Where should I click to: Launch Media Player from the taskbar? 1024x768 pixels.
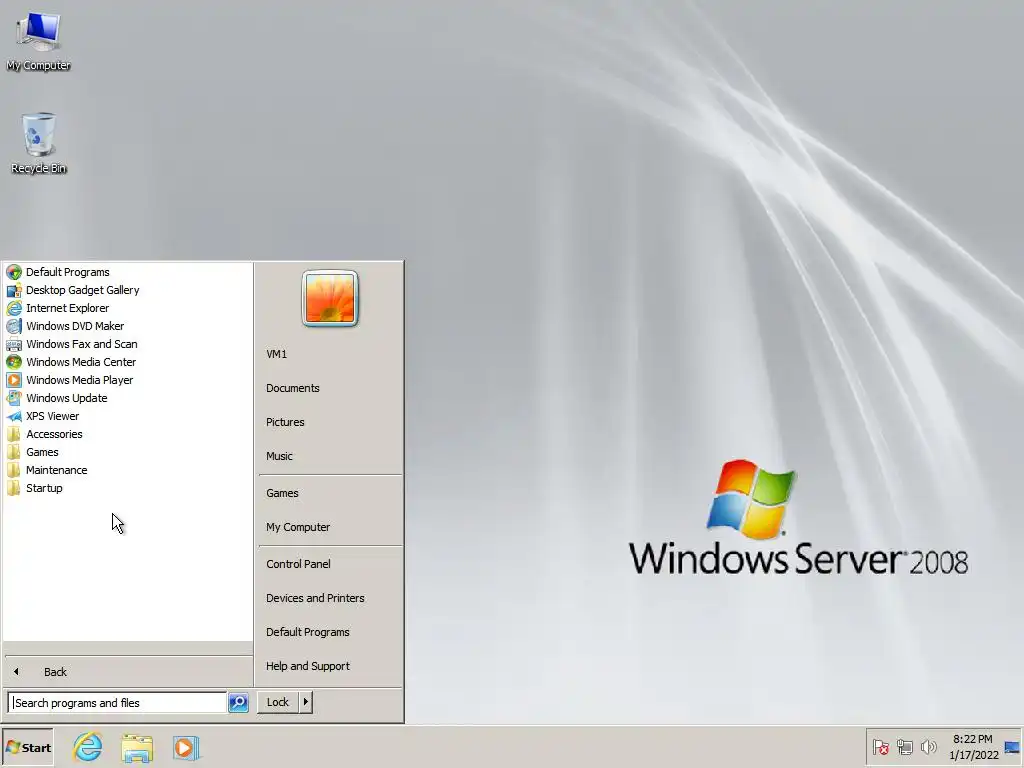pyautogui.click(x=185, y=747)
